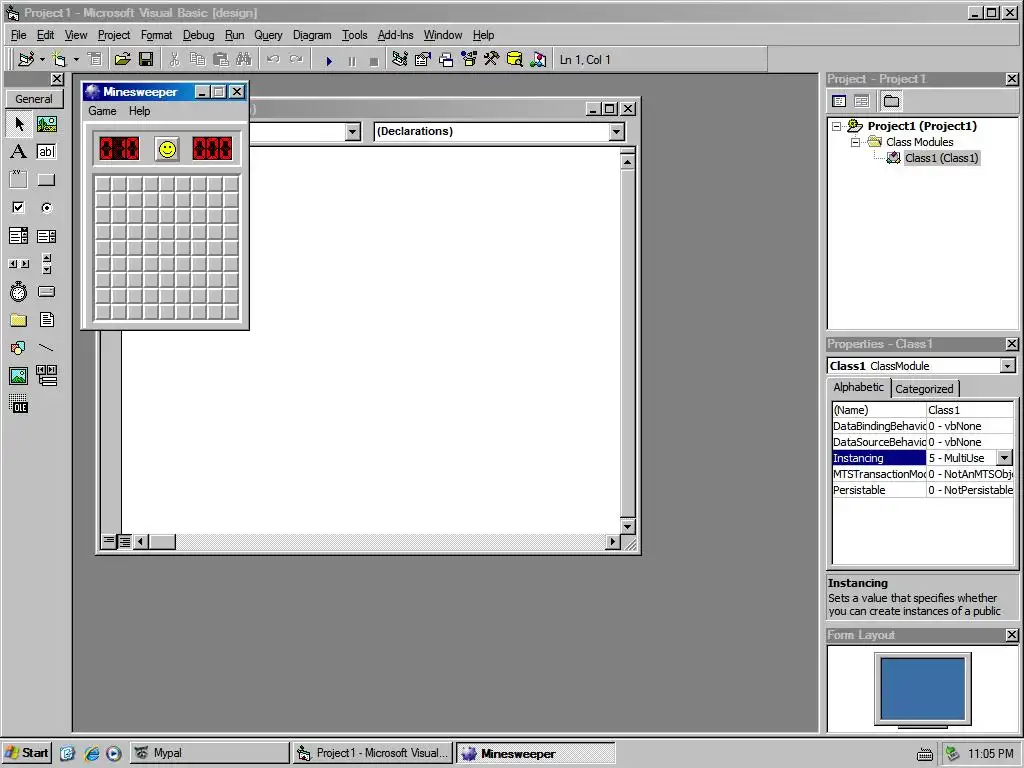The image size is (1024, 768).
Task: Switch to Mypal in the taskbar
Action: pos(209,753)
